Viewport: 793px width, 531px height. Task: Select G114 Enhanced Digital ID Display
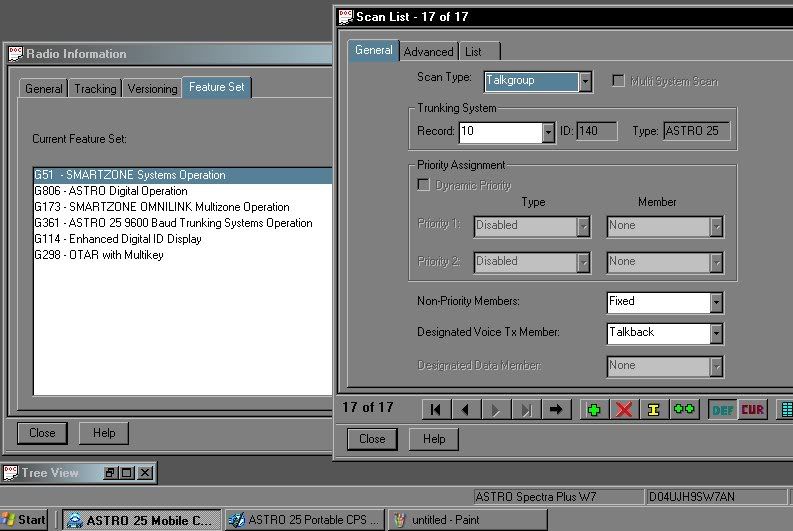(x=183, y=239)
